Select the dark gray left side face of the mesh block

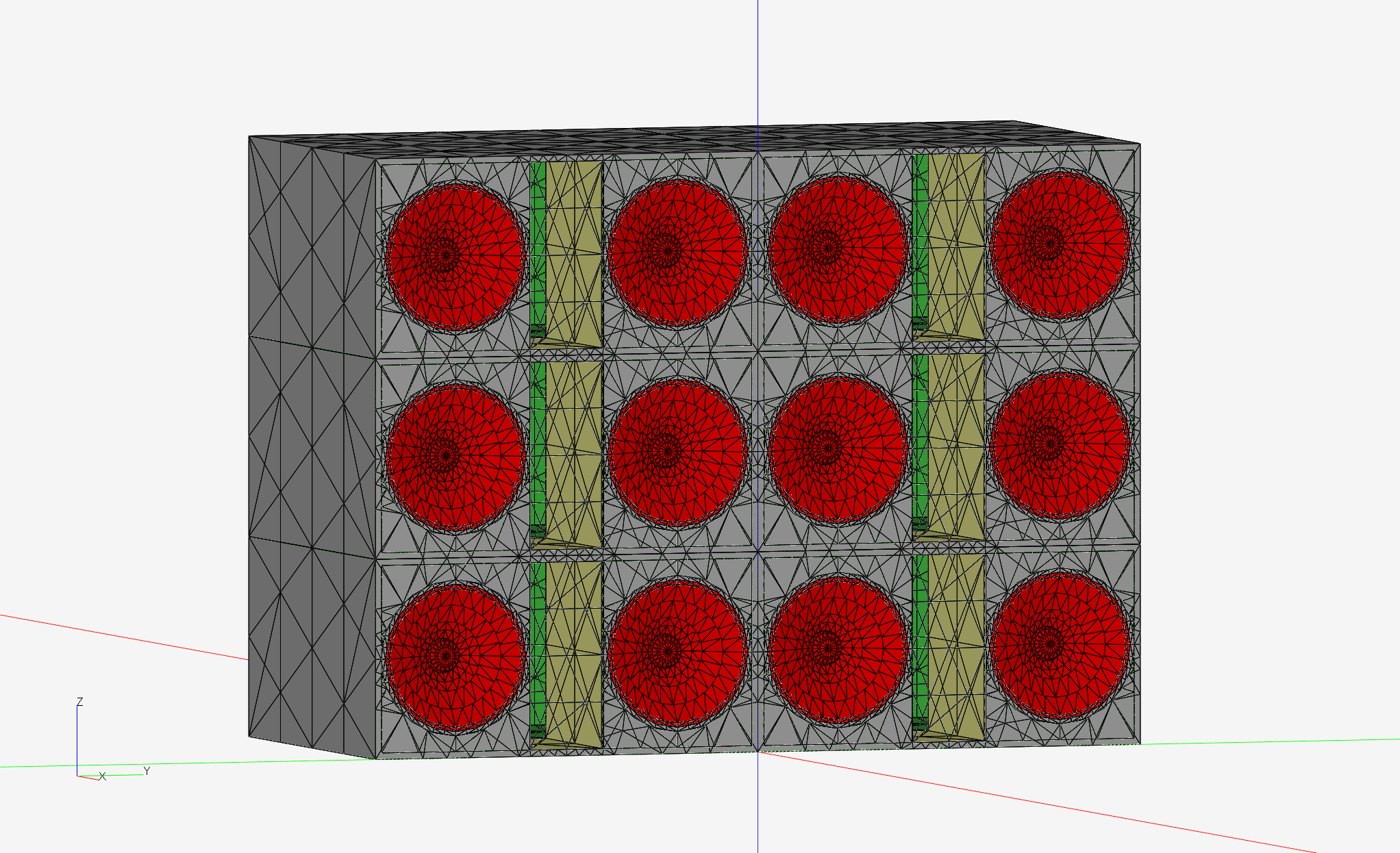coord(312,447)
